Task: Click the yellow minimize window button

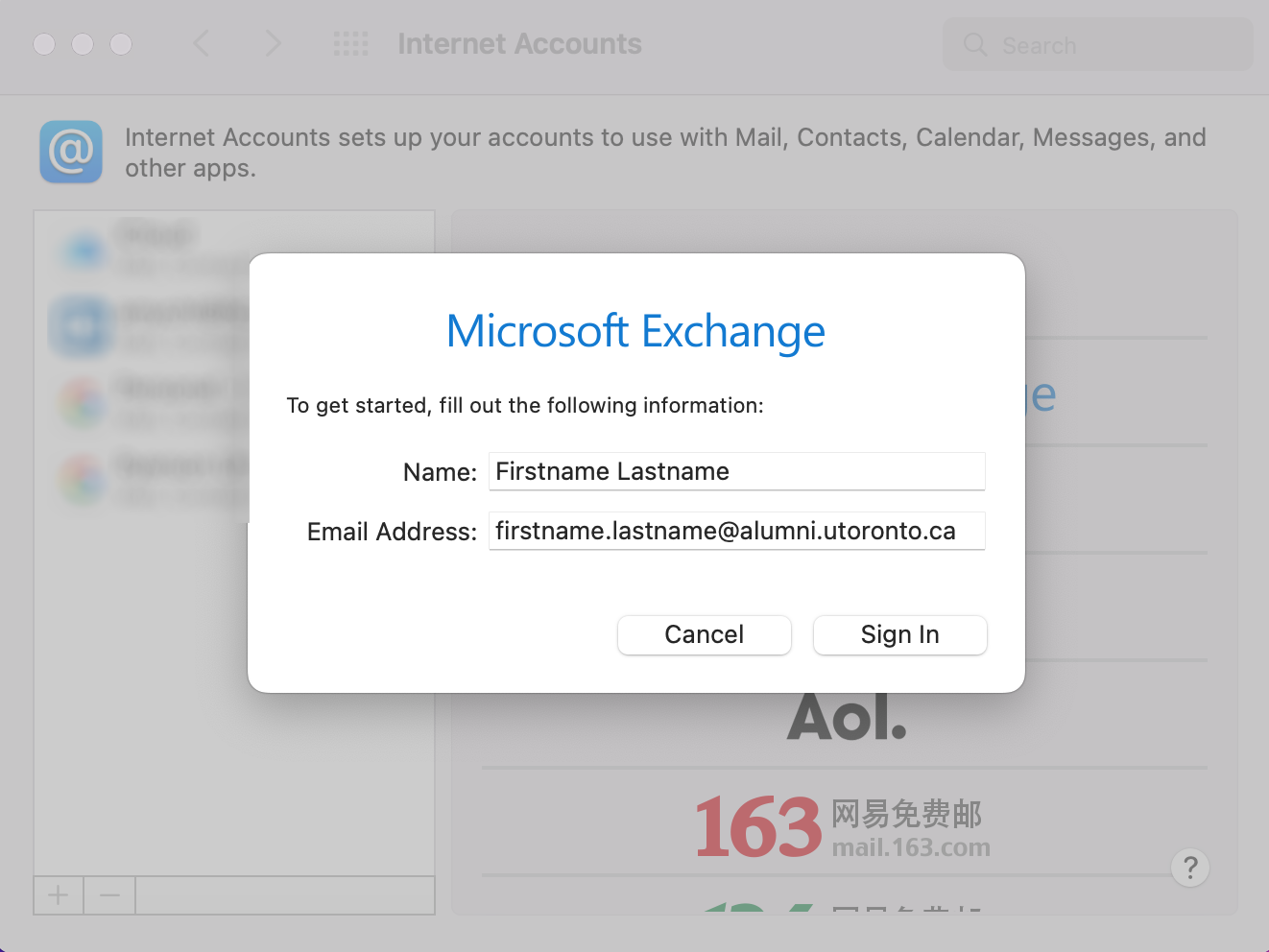Action: pos(83,44)
